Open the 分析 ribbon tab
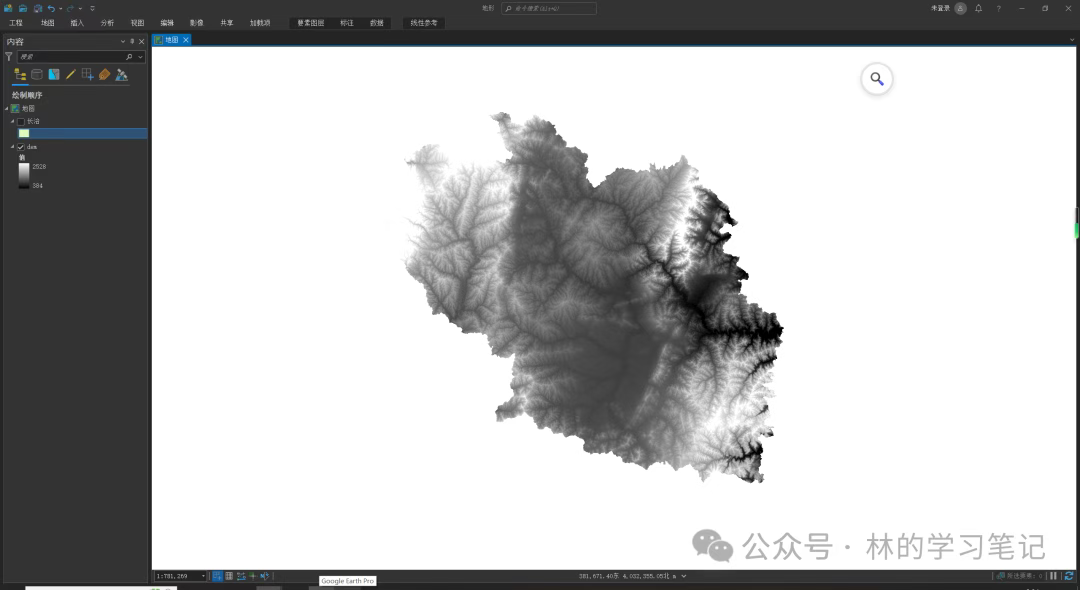This screenshot has height=590, width=1080. tap(107, 22)
